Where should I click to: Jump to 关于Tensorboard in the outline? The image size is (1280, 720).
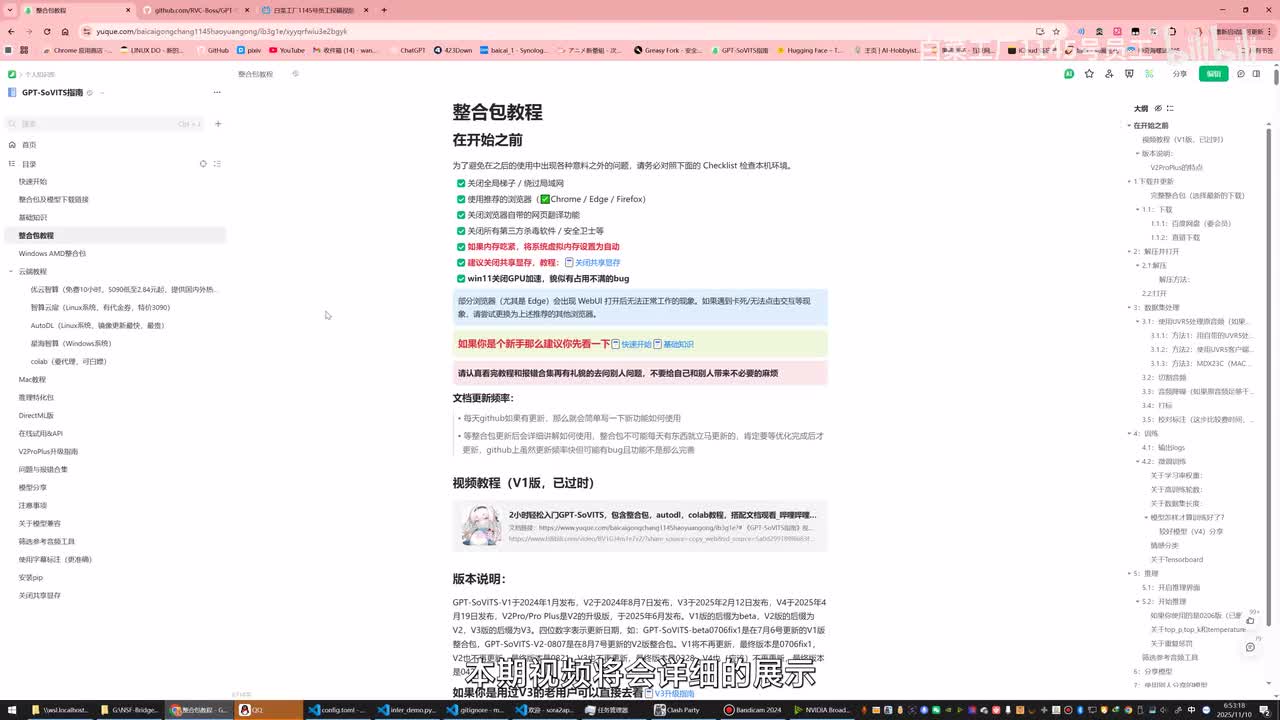point(1176,559)
